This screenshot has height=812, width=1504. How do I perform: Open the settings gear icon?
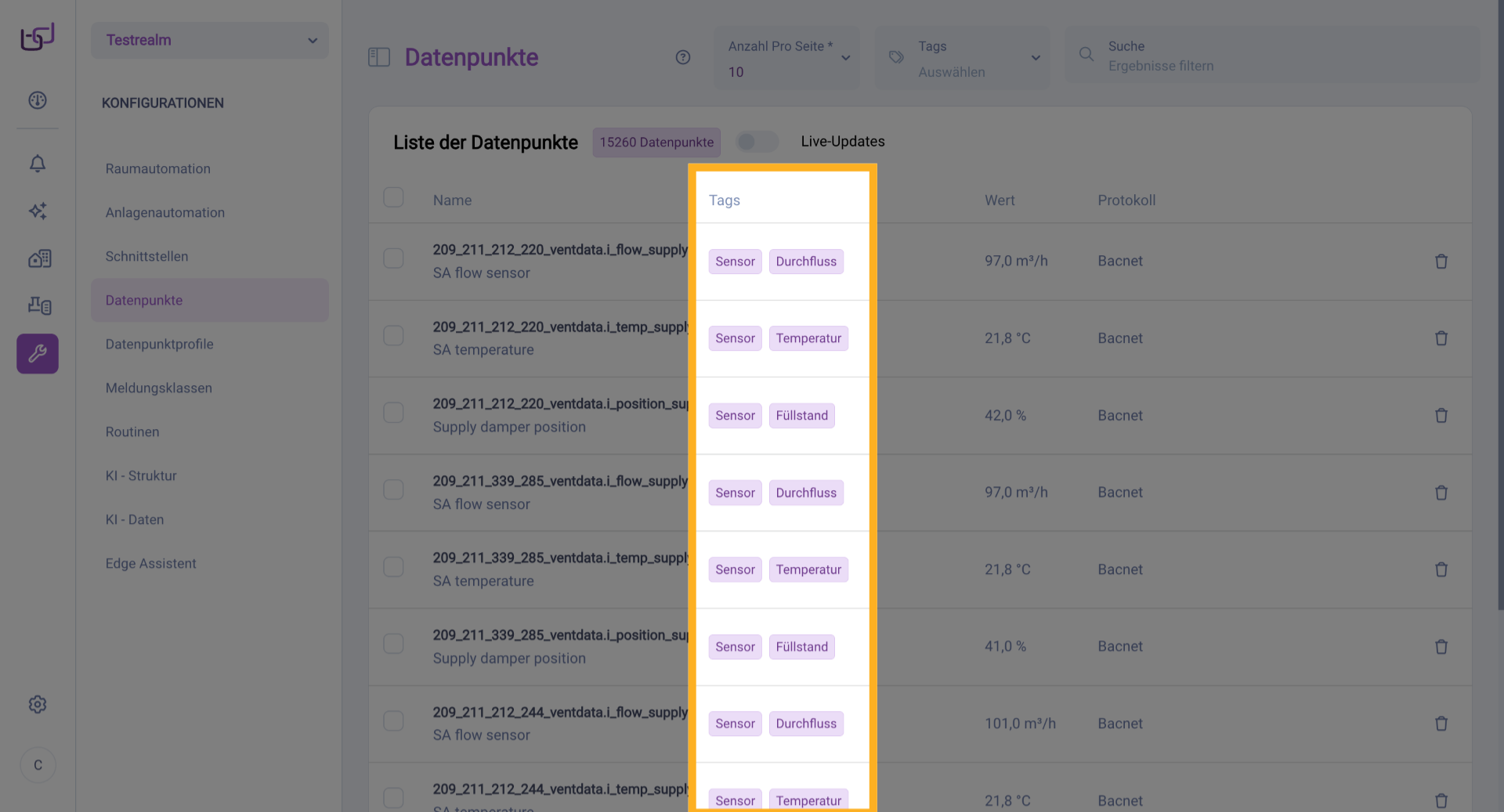point(38,705)
